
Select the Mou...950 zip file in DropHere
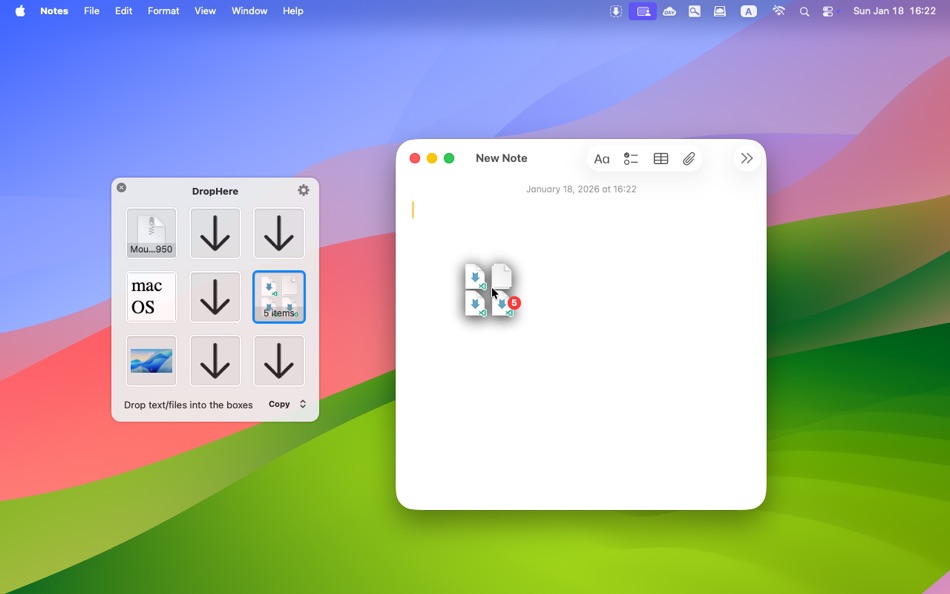coord(151,233)
